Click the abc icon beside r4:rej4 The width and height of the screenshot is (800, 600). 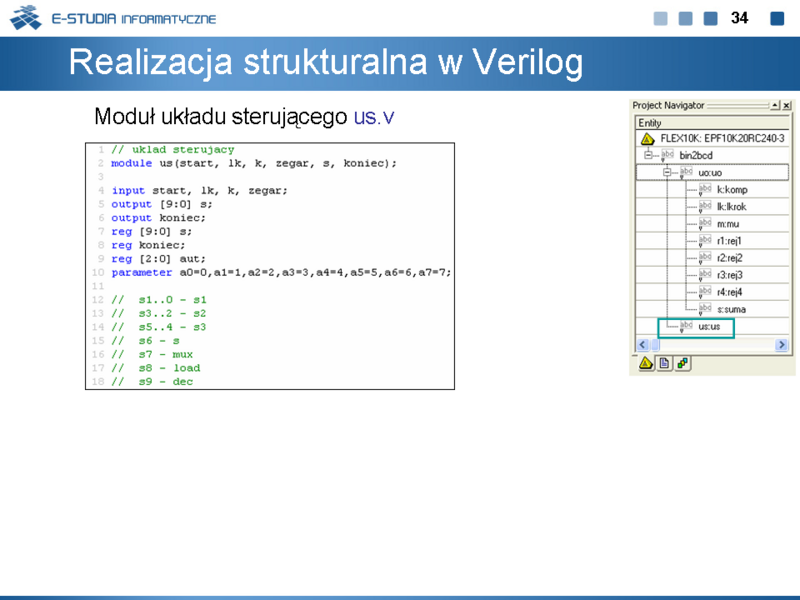(x=705, y=292)
